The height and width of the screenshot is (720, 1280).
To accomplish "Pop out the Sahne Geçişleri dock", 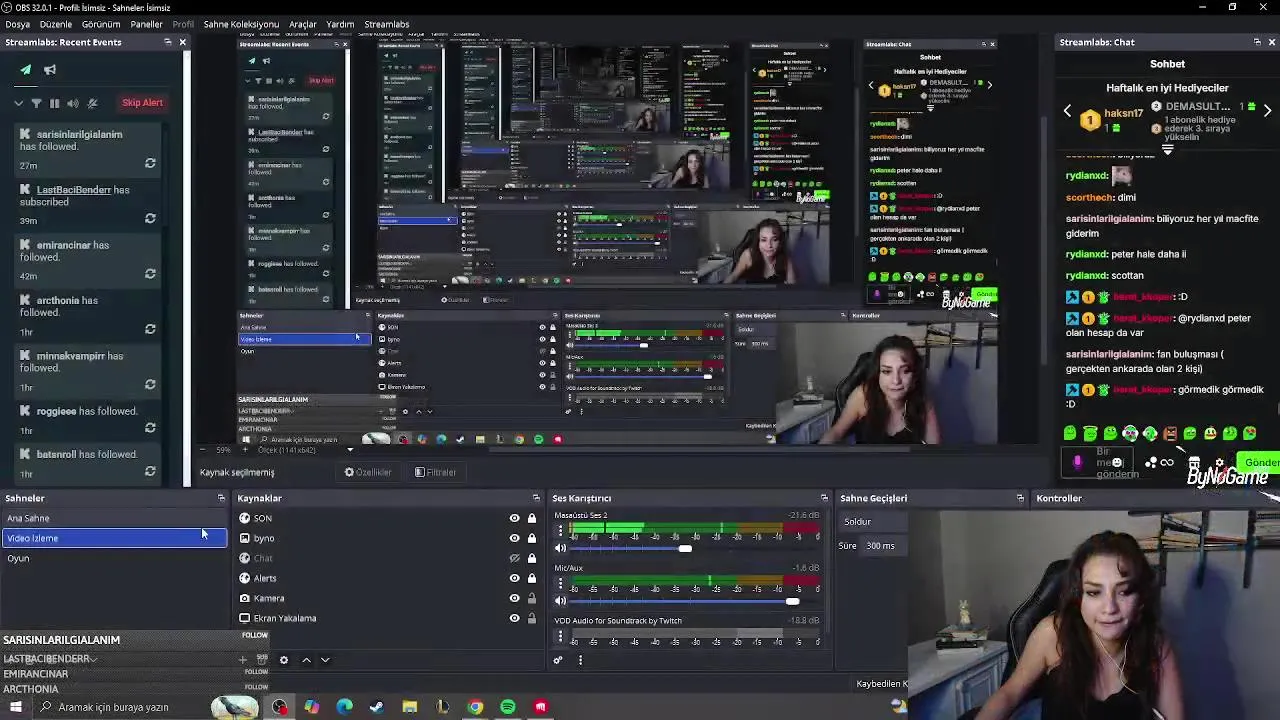I will 1020,498.
